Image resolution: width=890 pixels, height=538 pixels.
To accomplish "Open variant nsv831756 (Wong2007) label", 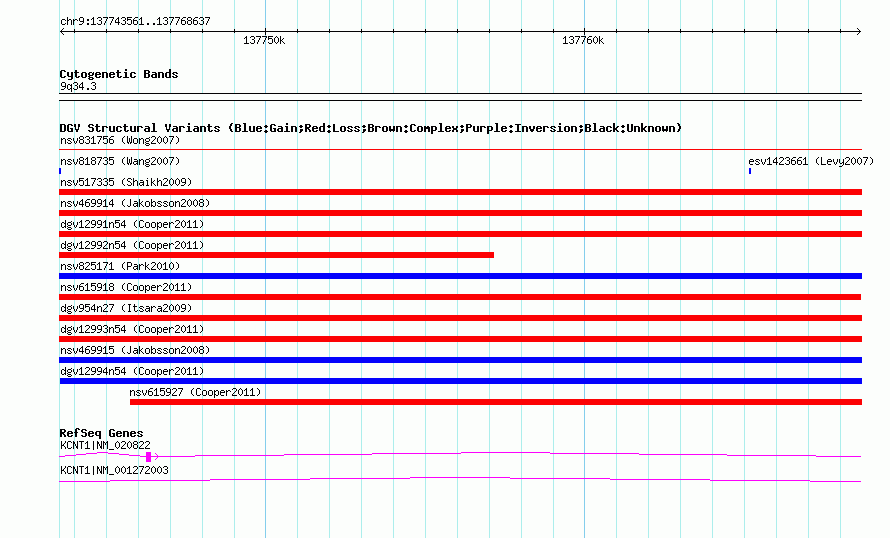I will tap(120, 140).
